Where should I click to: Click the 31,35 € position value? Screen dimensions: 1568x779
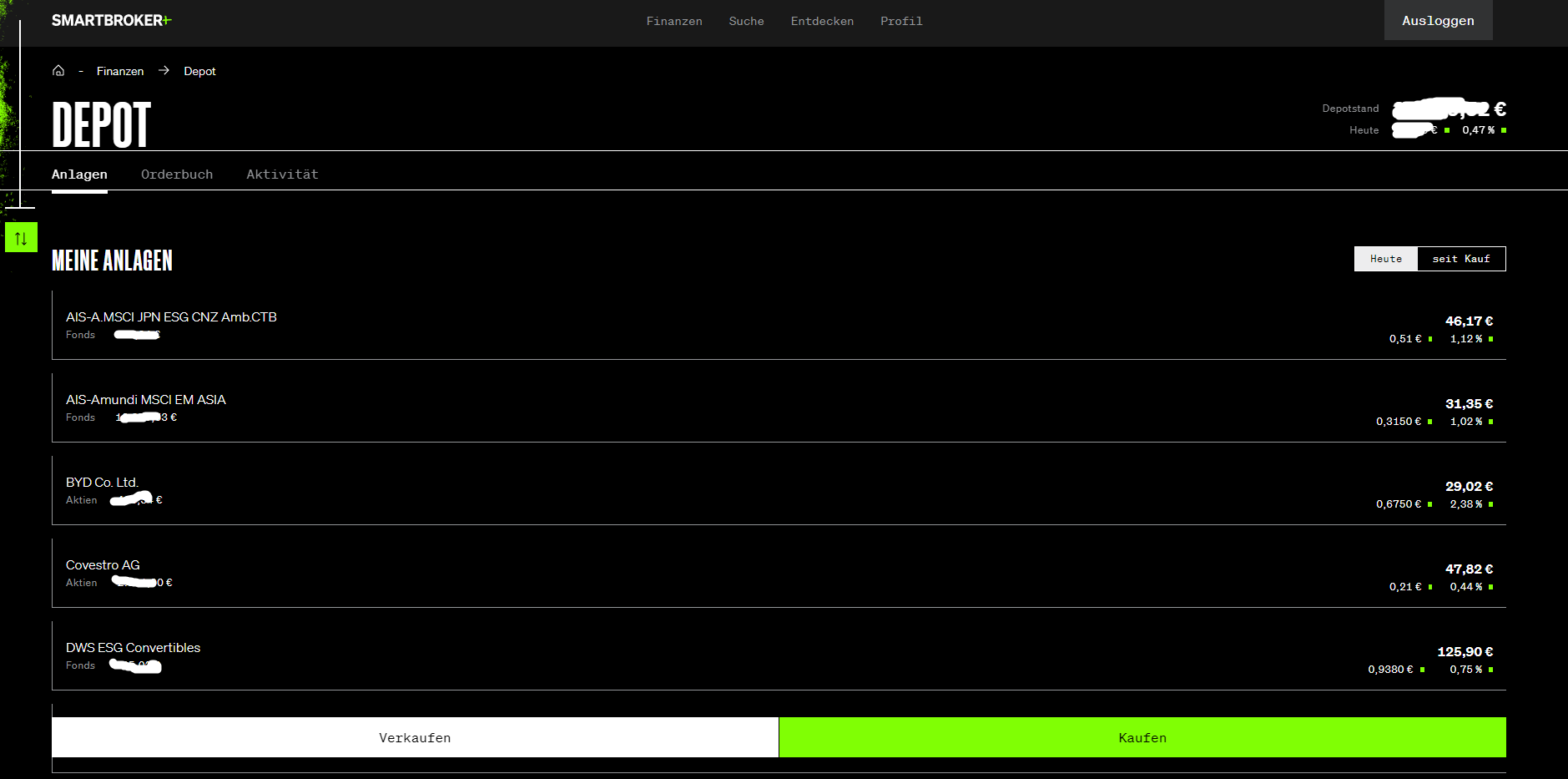tap(1469, 403)
